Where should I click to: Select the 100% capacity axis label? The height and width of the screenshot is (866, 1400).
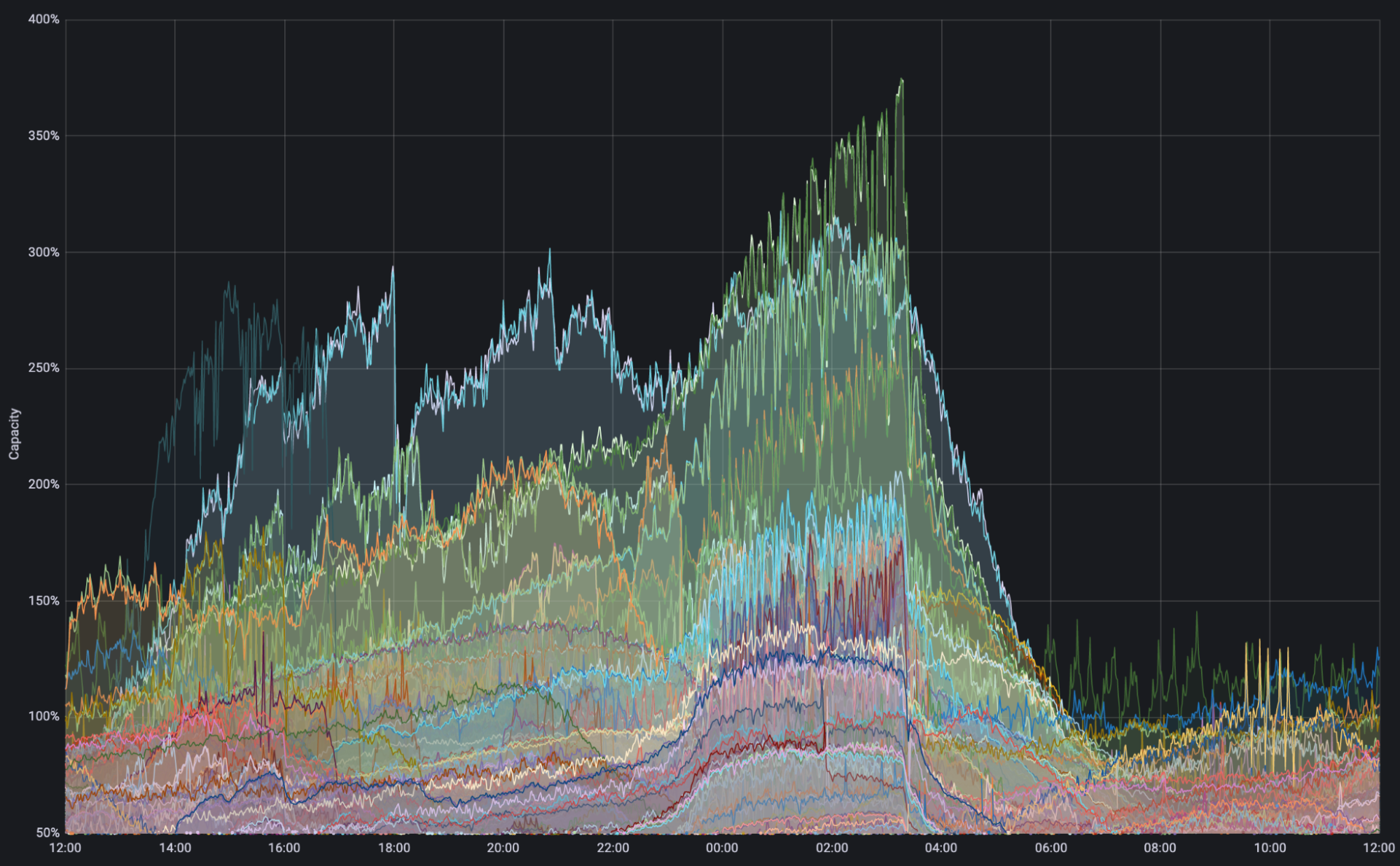pos(43,716)
